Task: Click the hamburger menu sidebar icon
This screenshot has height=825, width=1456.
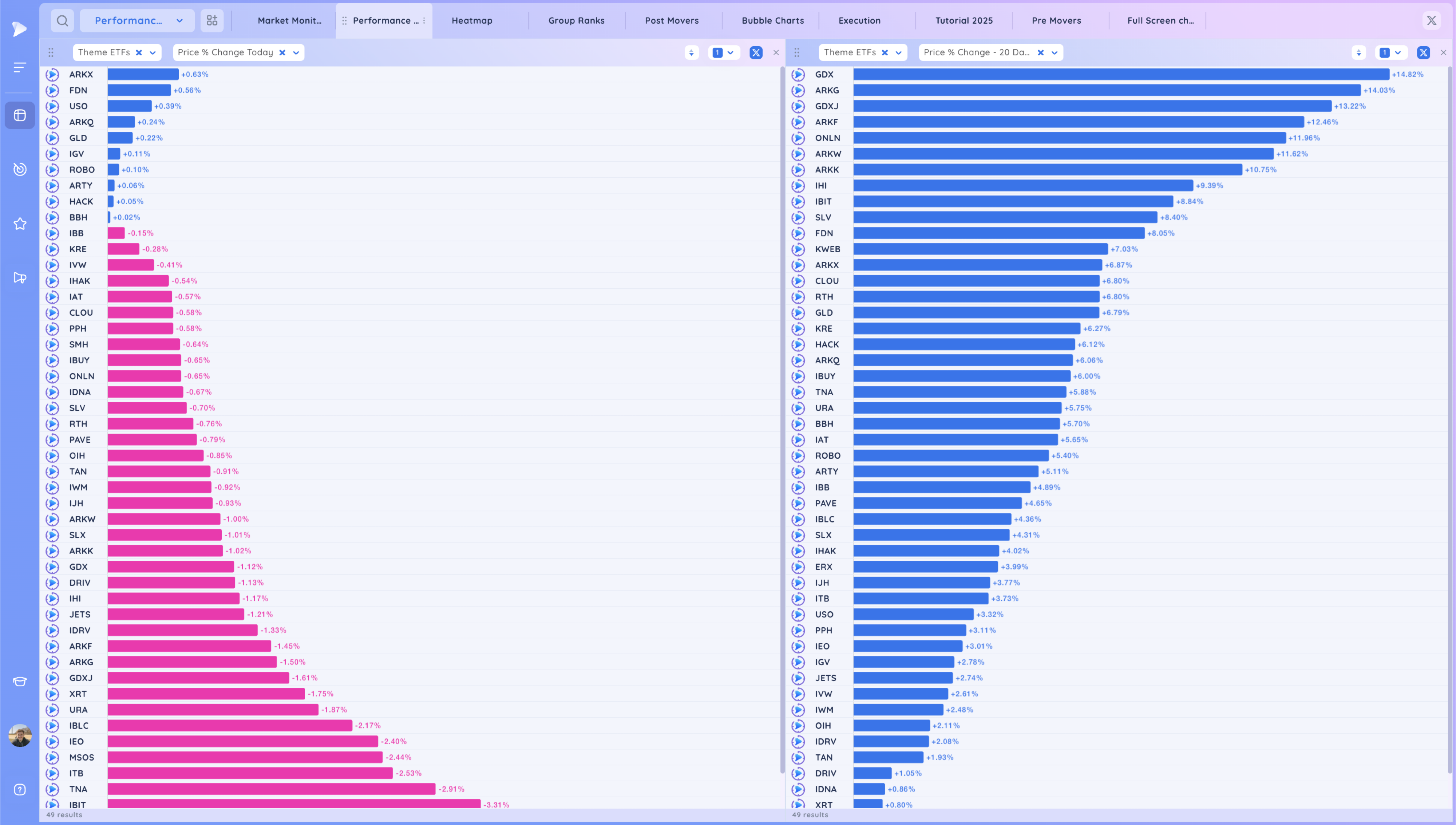Action: pos(20,67)
